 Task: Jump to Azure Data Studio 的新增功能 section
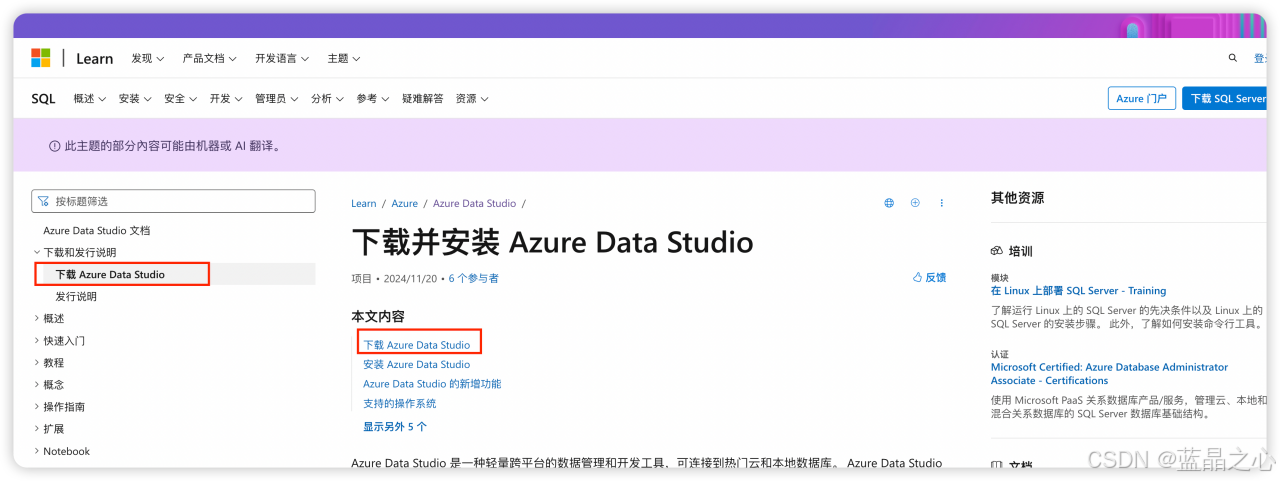[x=432, y=383]
